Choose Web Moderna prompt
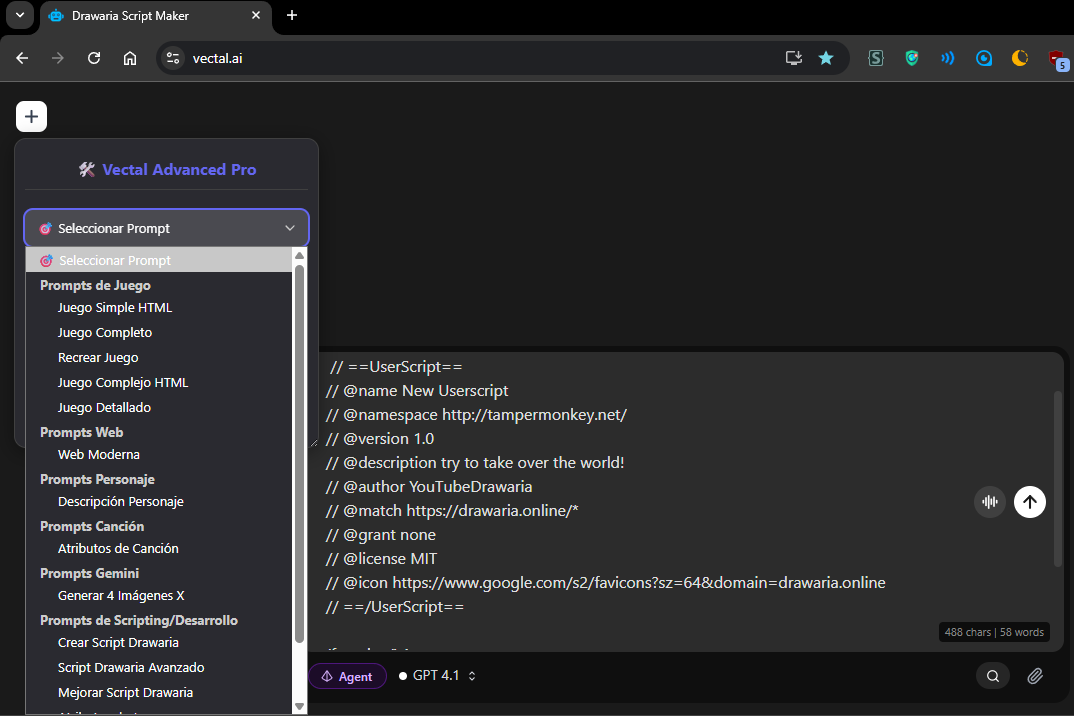The image size is (1074, 716). (99, 455)
